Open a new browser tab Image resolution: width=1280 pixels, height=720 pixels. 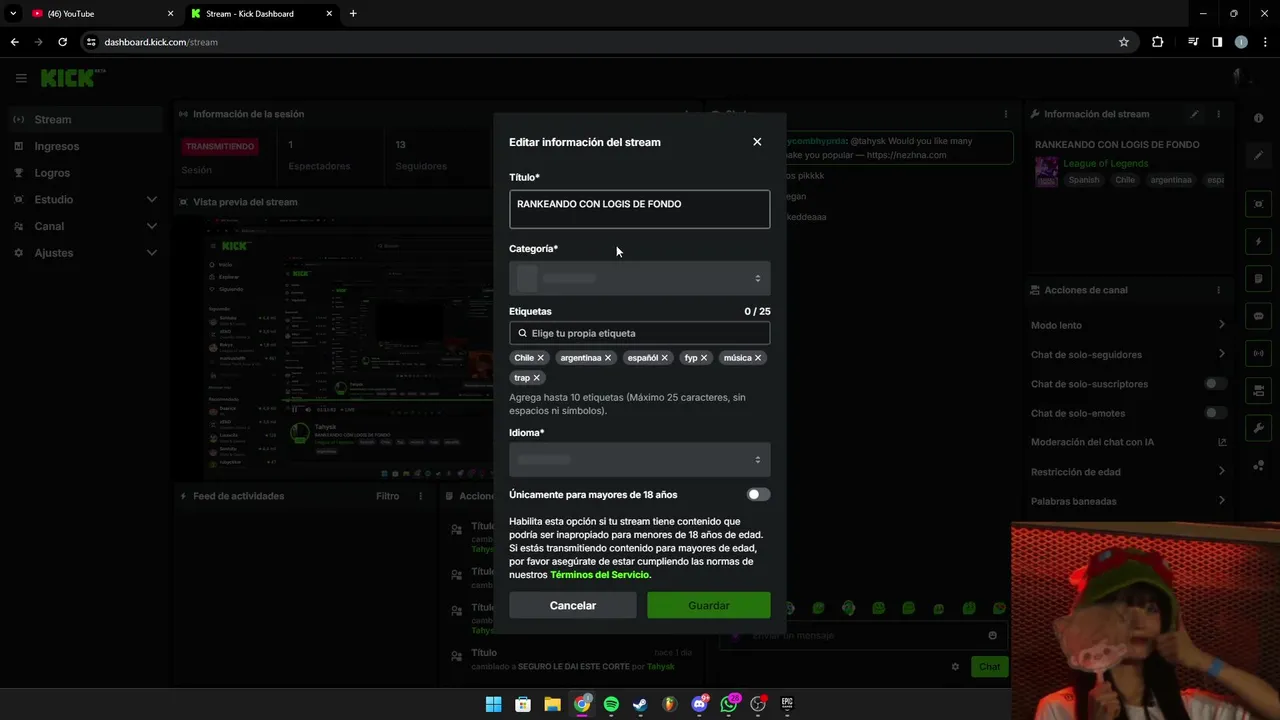(353, 14)
